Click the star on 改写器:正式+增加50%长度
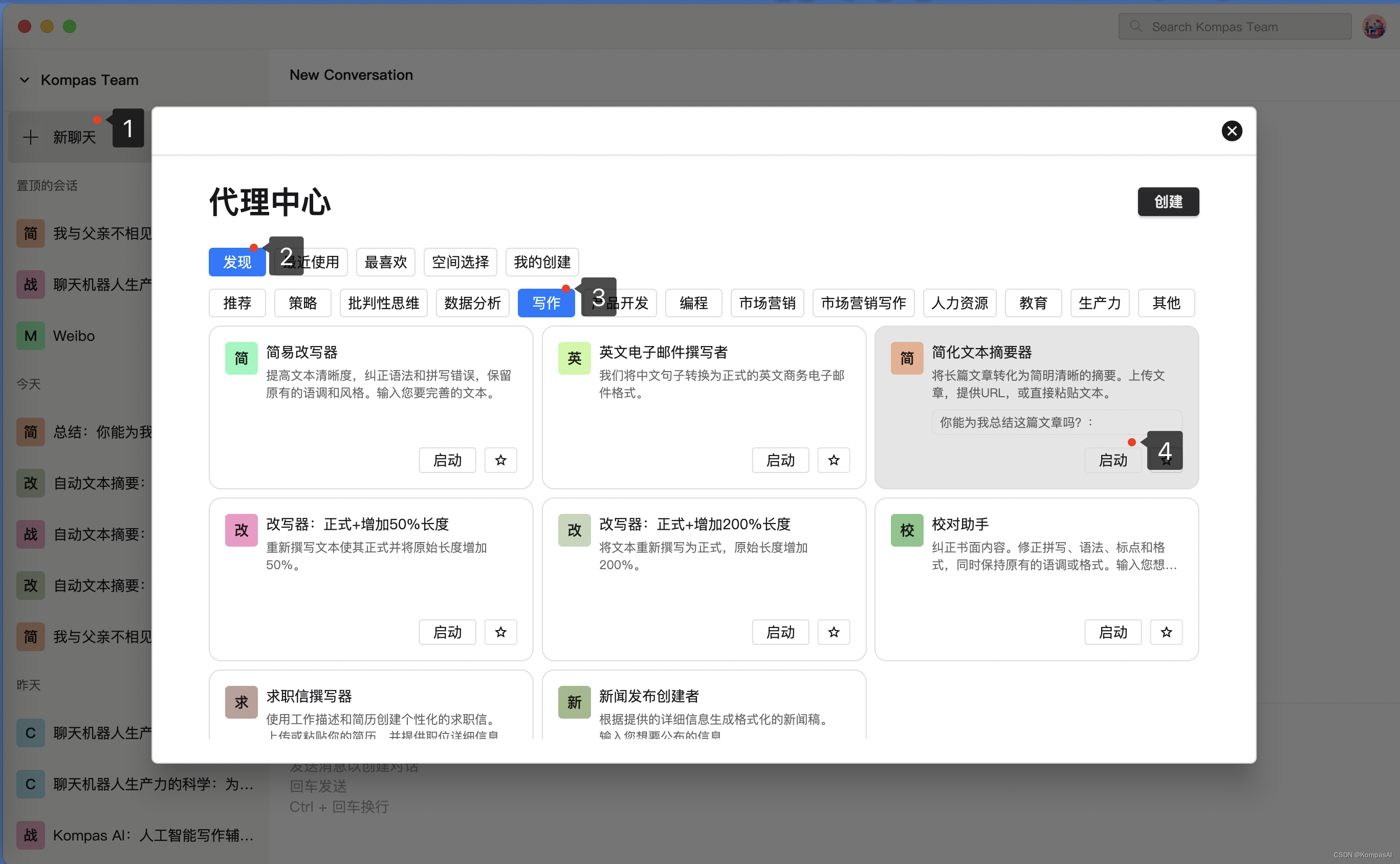The width and height of the screenshot is (1400, 864). (x=500, y=632)
